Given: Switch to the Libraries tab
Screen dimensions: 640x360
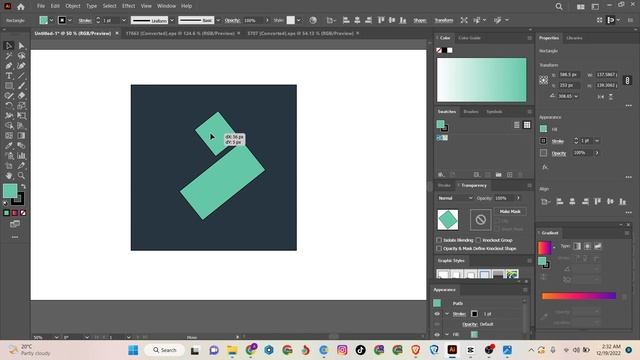Looking at the screenshot, I should (574, 38).
